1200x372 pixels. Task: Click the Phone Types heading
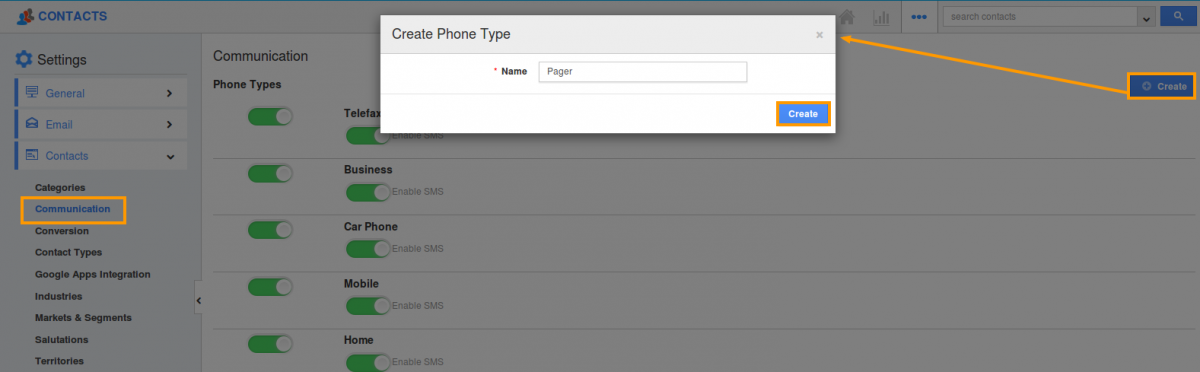pyautogui.click(x=247, y=84)
